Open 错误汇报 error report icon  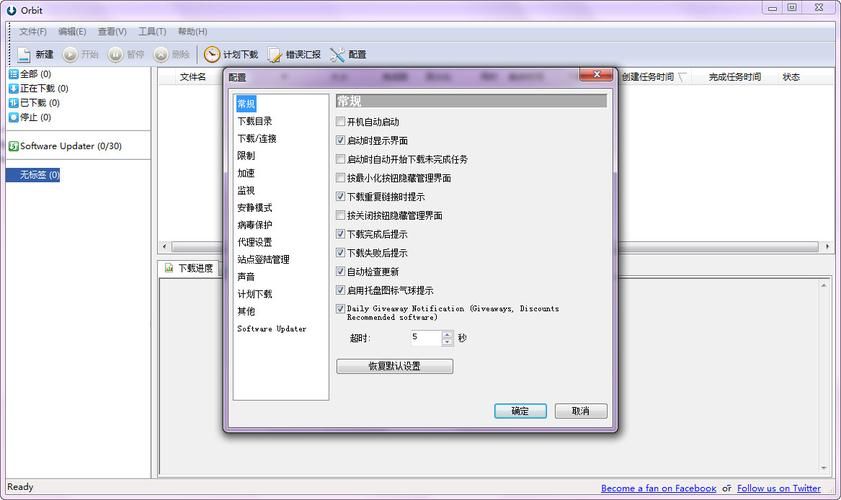[x=275, y=55]
